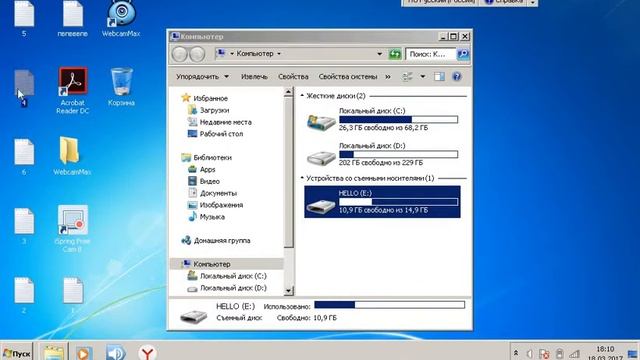Click in the Поиск search field
The height and width of the screenshot is (360, 640).
tap(431, 54)
